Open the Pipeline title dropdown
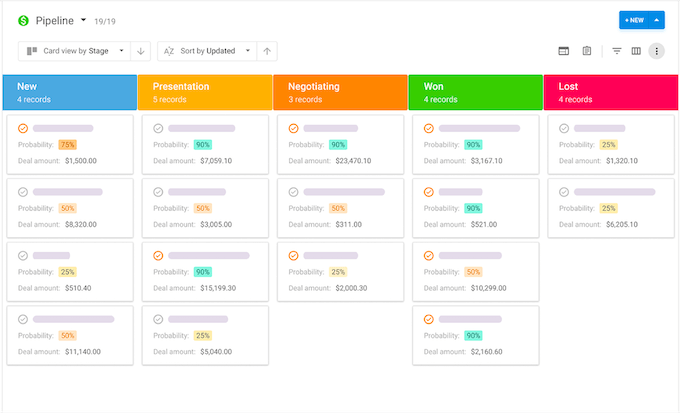 pyautogui.click(x=84, y=20)
